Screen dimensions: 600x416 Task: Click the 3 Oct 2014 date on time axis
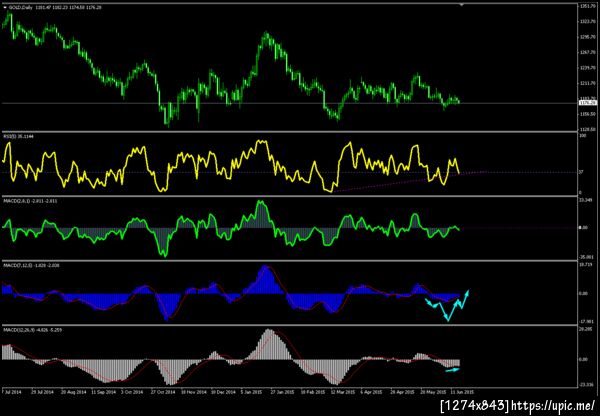pos(133,392)
